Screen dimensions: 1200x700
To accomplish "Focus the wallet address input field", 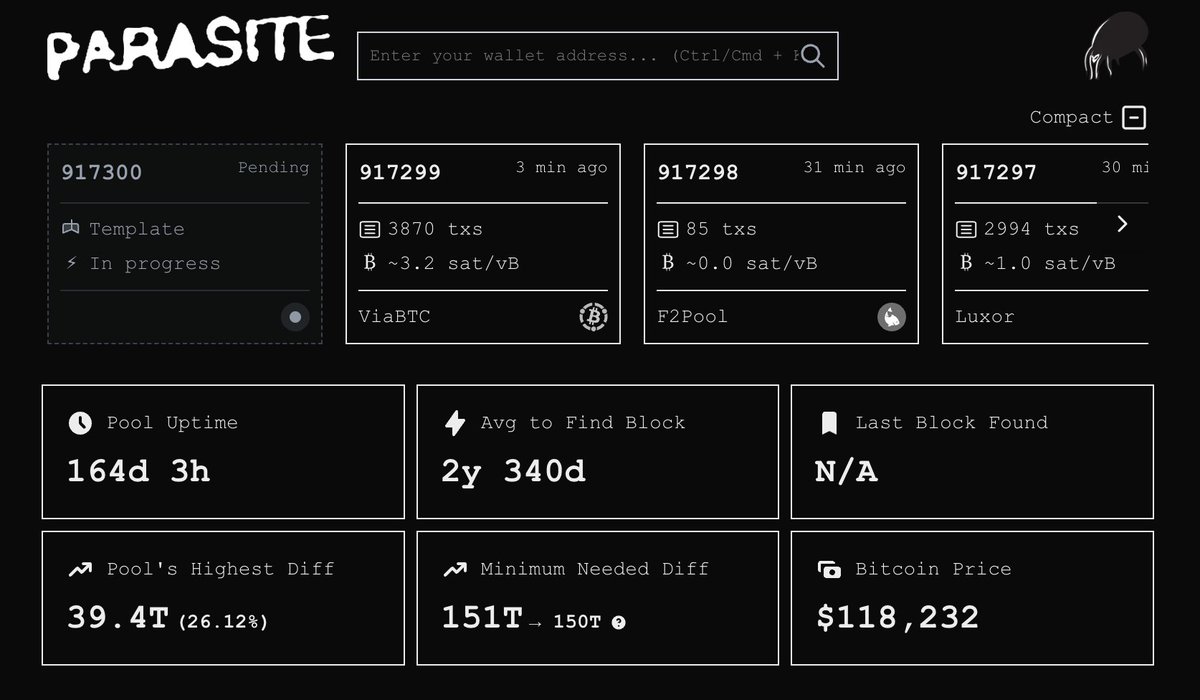I will click(x=597, y=56).
